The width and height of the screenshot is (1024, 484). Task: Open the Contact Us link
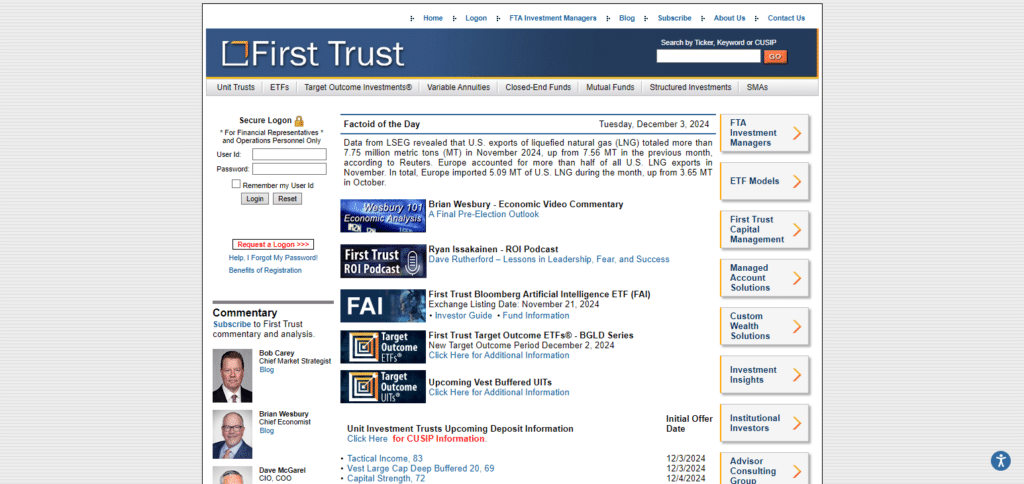tap(786, 18)
